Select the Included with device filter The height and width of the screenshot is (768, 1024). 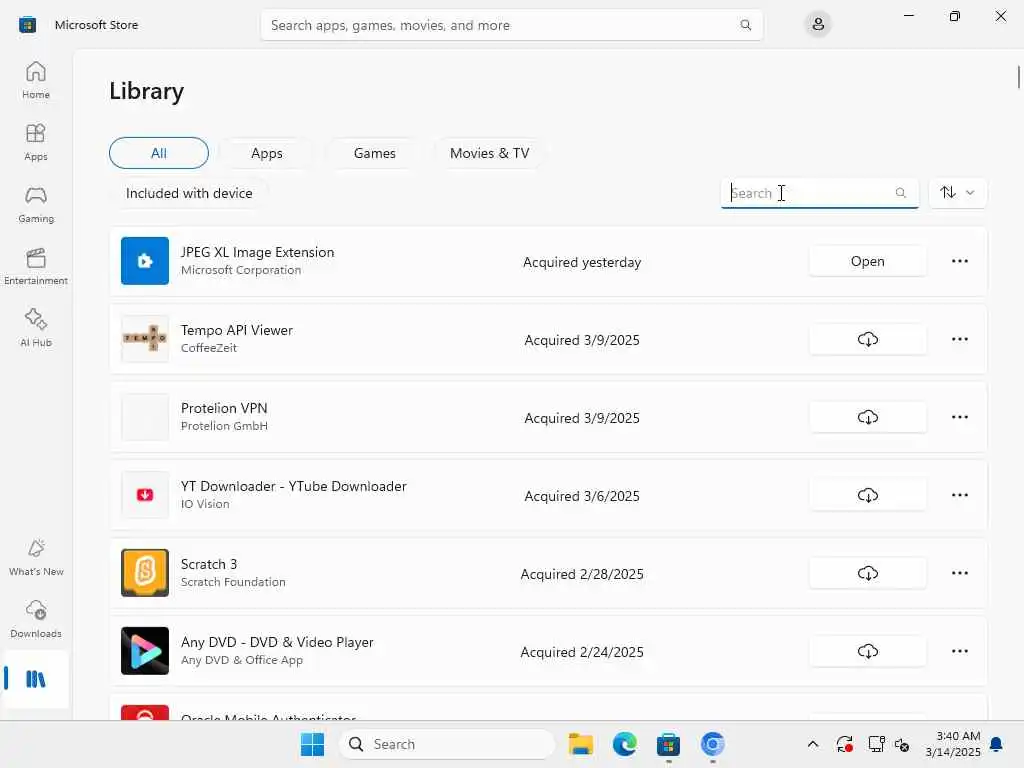click(189, 193)
